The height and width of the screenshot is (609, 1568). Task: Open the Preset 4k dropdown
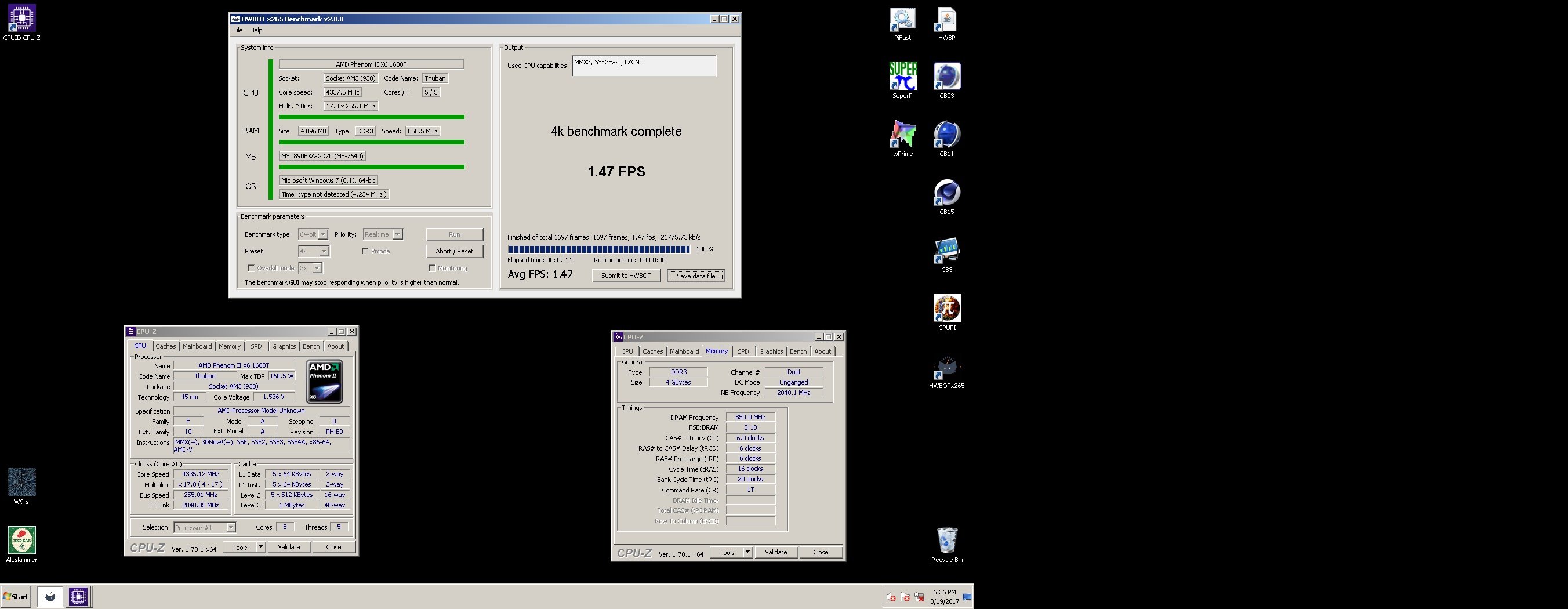pyautogui.click(x=314, y=251)
